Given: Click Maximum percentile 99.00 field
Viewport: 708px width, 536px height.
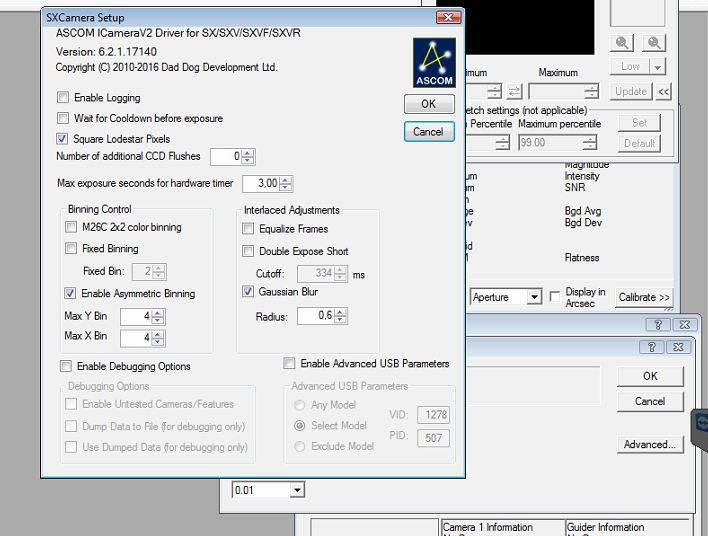Looking at the screenshot, I should click(551, 143).
